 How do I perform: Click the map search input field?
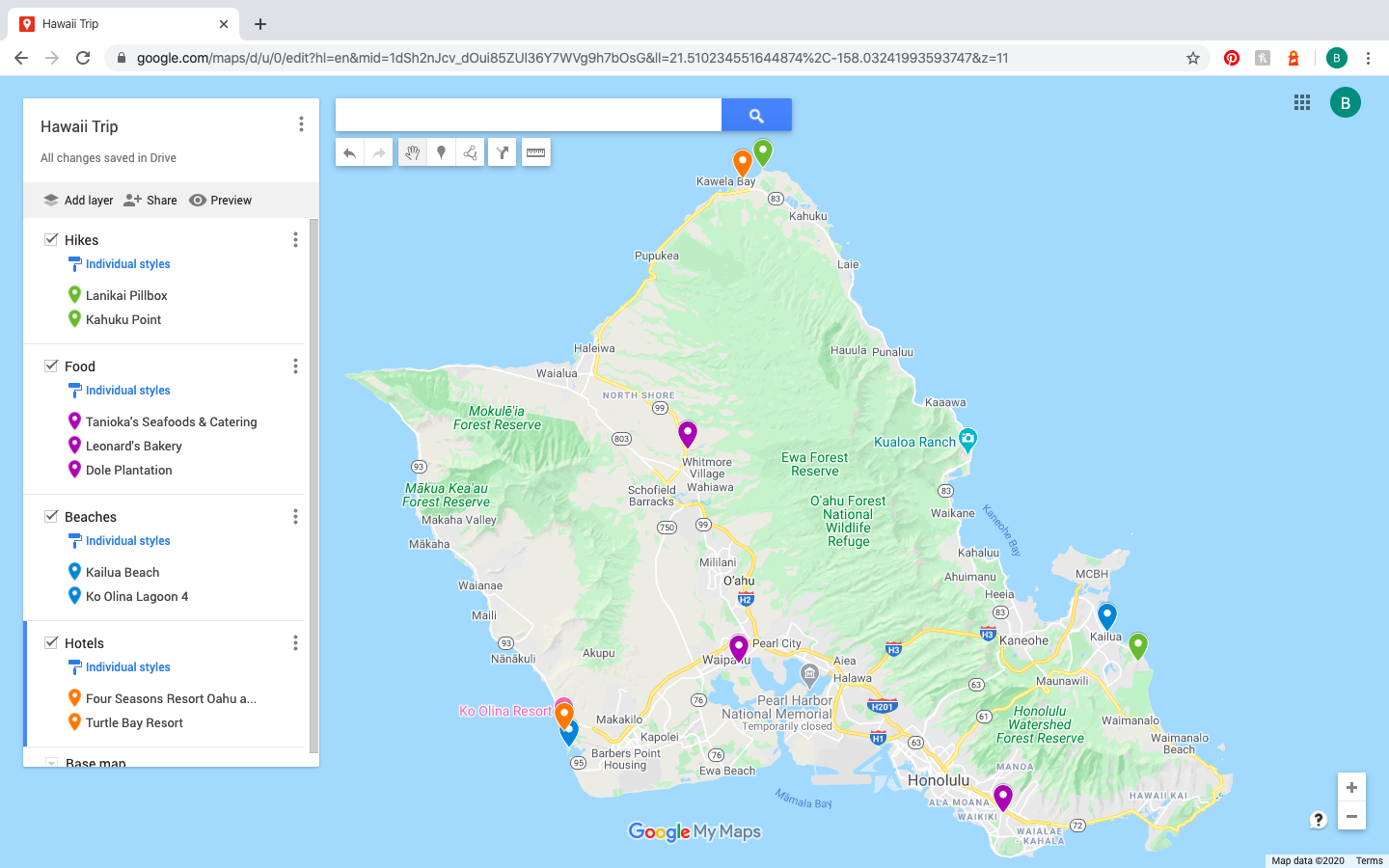tap(529, 115)
